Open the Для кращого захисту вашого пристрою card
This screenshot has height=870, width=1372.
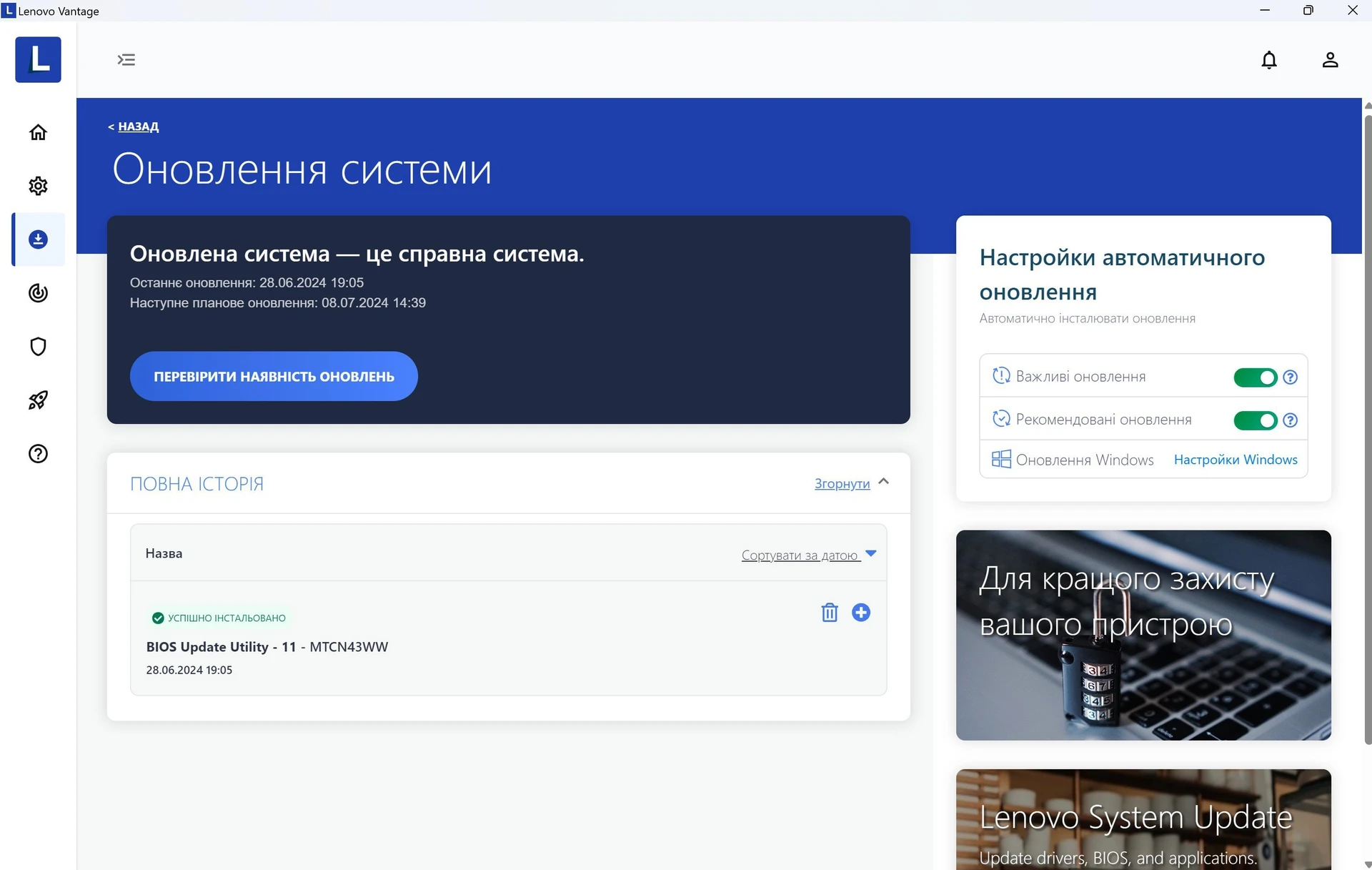point(1143,635)
